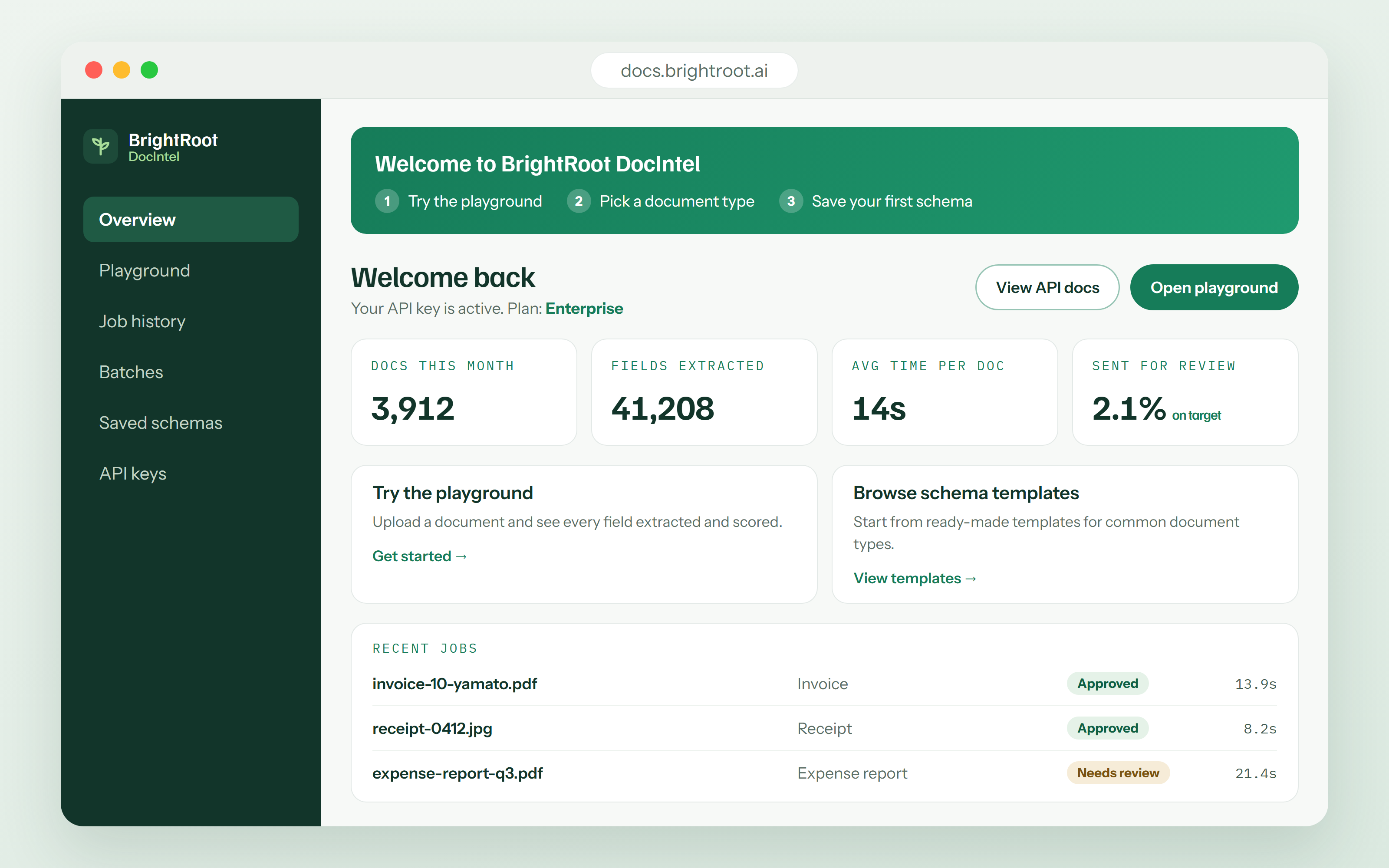Click the Try the playground card title
Image resolution: width=1389 pixels, height=868 pixels.
tap(453, 493)
